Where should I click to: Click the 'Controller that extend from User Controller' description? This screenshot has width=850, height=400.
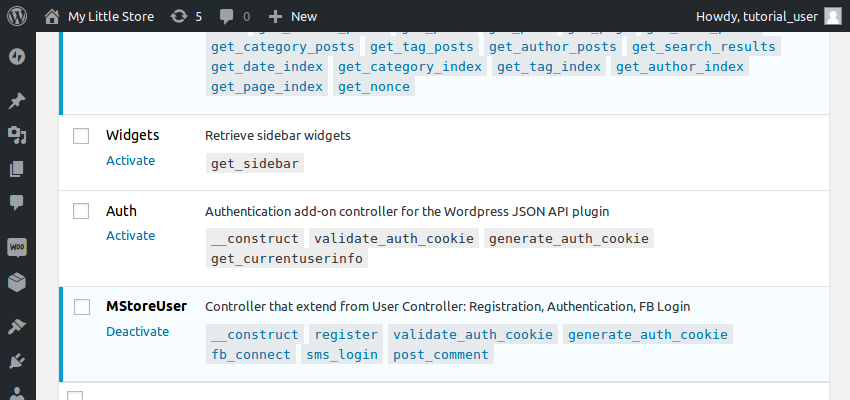coord(448,307)
